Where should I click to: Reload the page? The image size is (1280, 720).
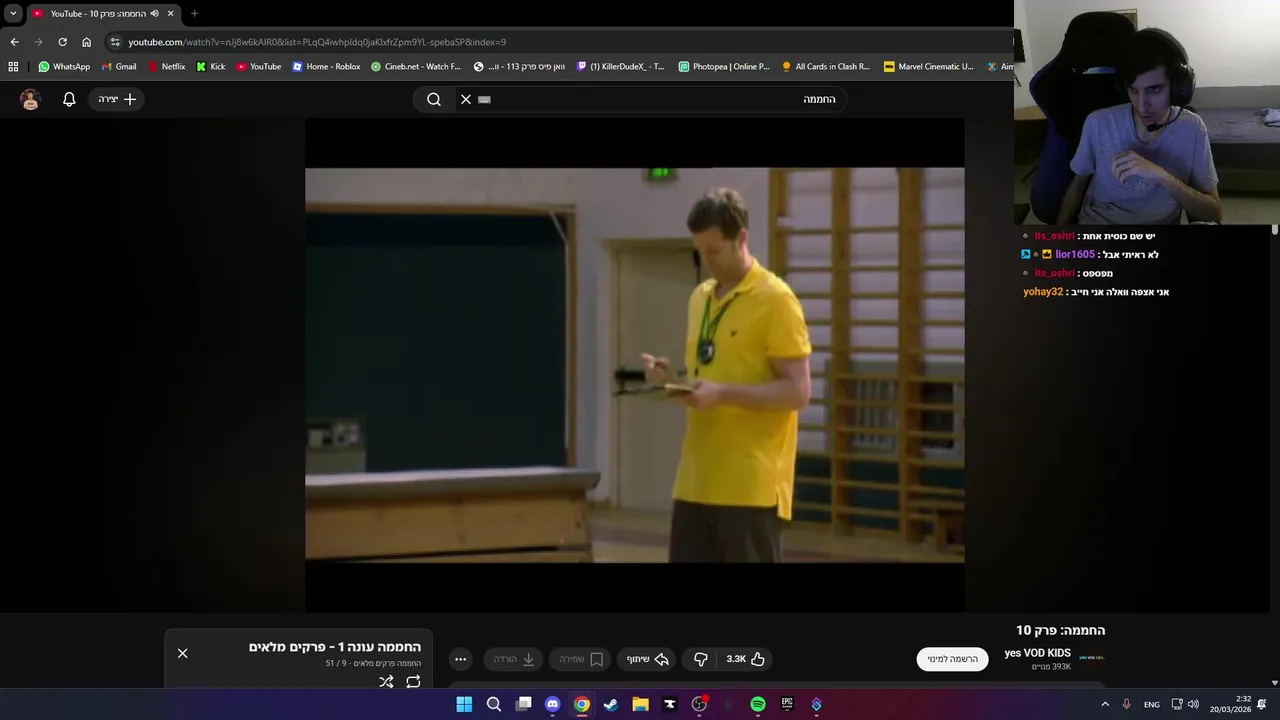[x=62, y=42]
